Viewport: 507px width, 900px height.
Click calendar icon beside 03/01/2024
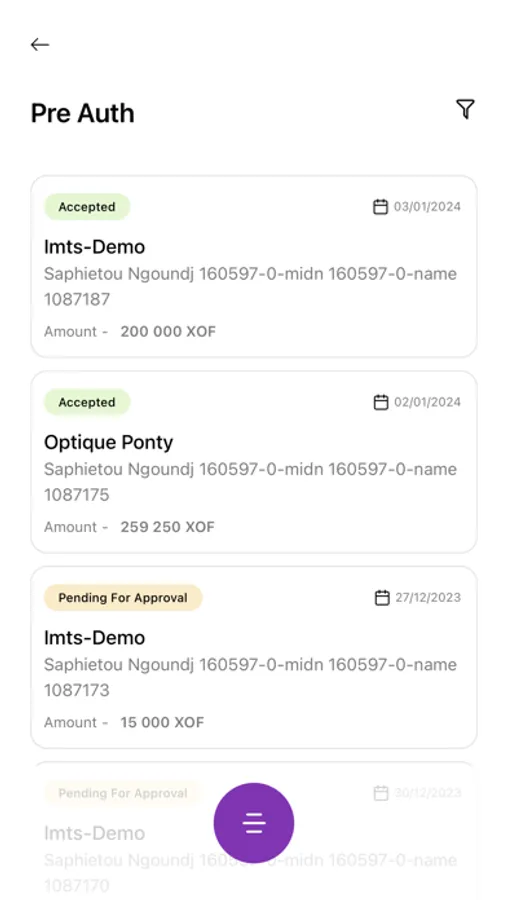tap(381, 207)
